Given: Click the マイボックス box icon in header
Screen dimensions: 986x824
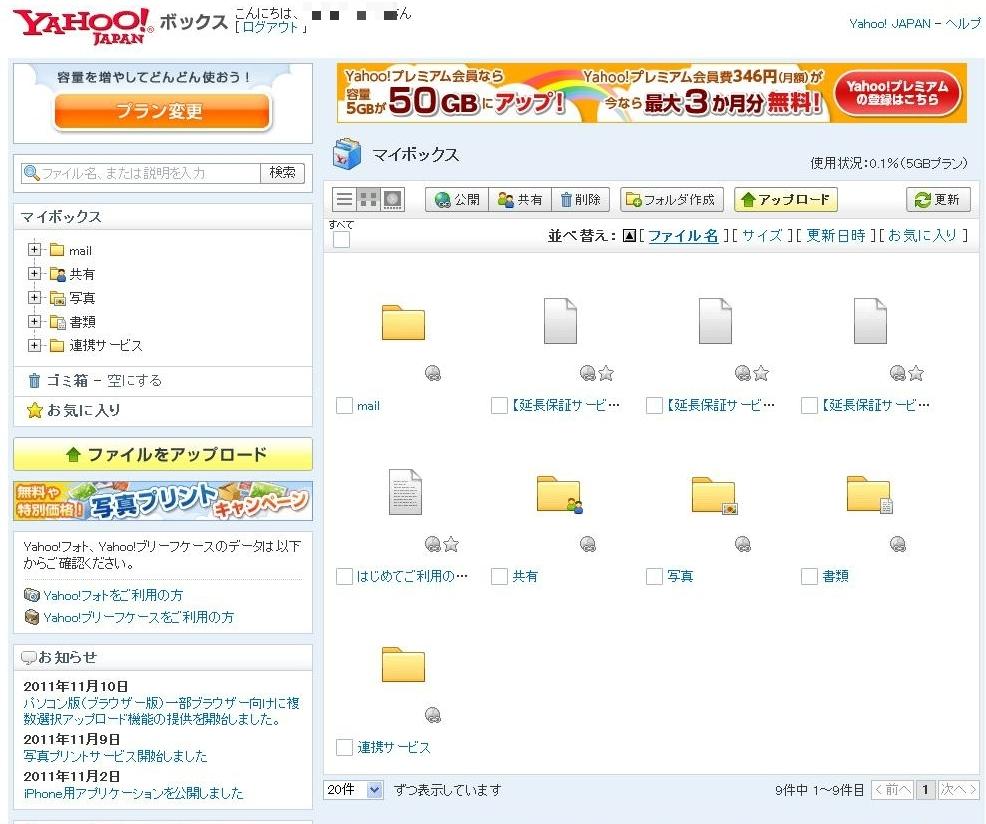Looking at the screenshot, I should pyautogui.click(x=347, y=154).
